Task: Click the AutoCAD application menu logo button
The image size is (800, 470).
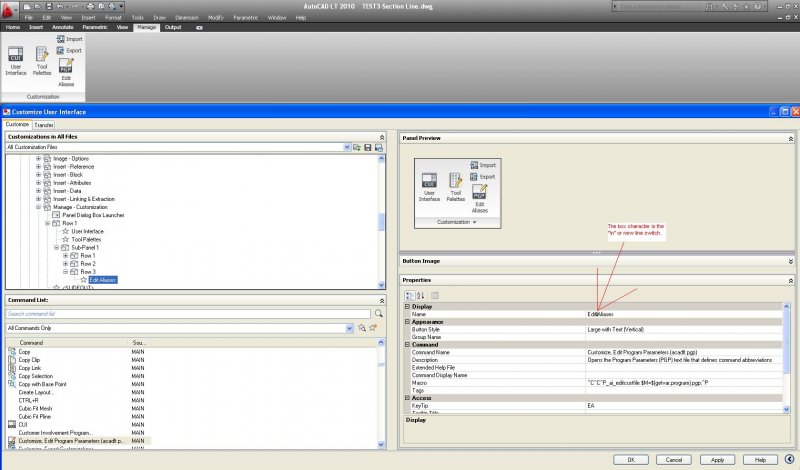Action: [x=9, y=8]
